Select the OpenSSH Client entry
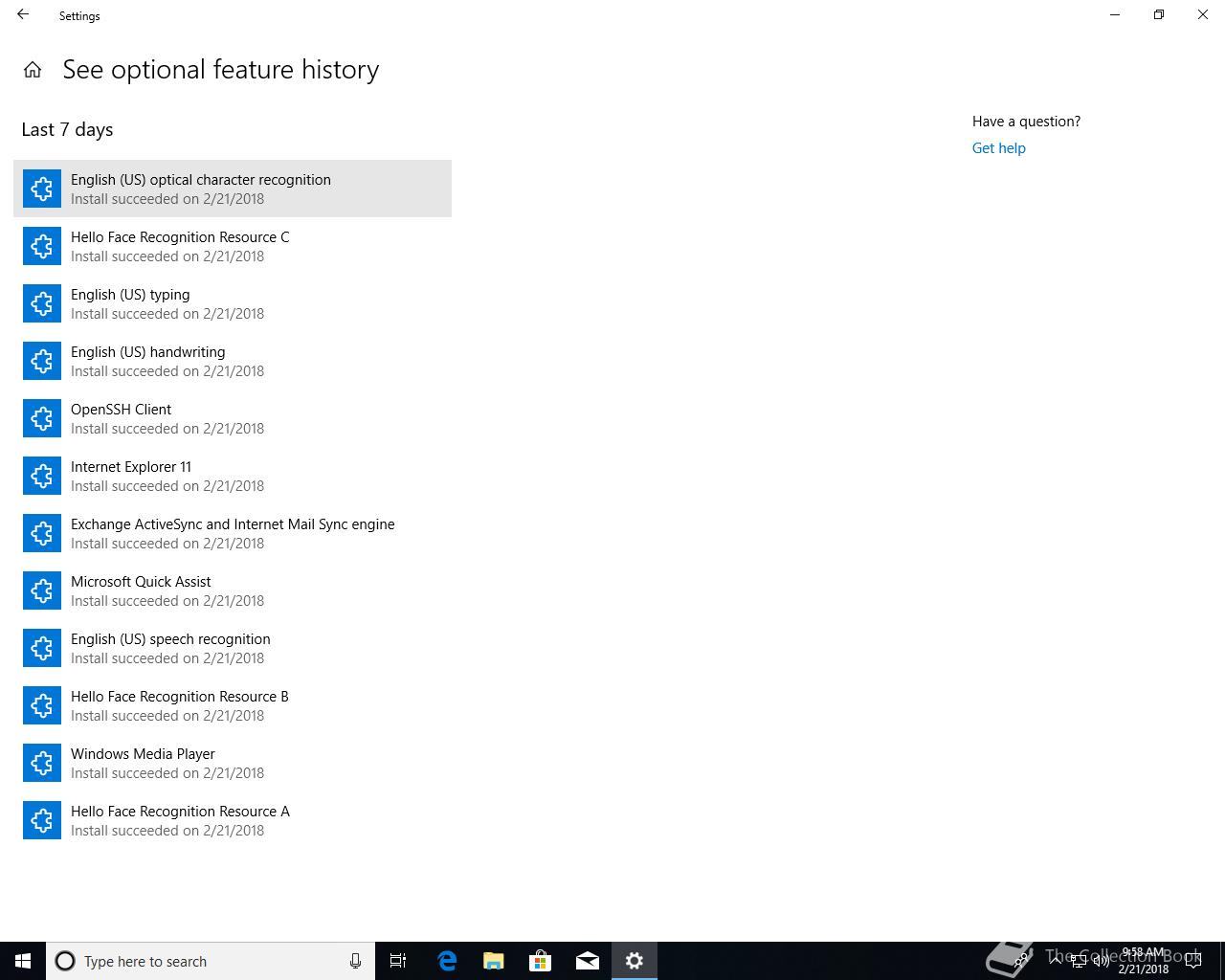Image resolution: width=1225 pixels, height=980 pixels. [233, 418]
